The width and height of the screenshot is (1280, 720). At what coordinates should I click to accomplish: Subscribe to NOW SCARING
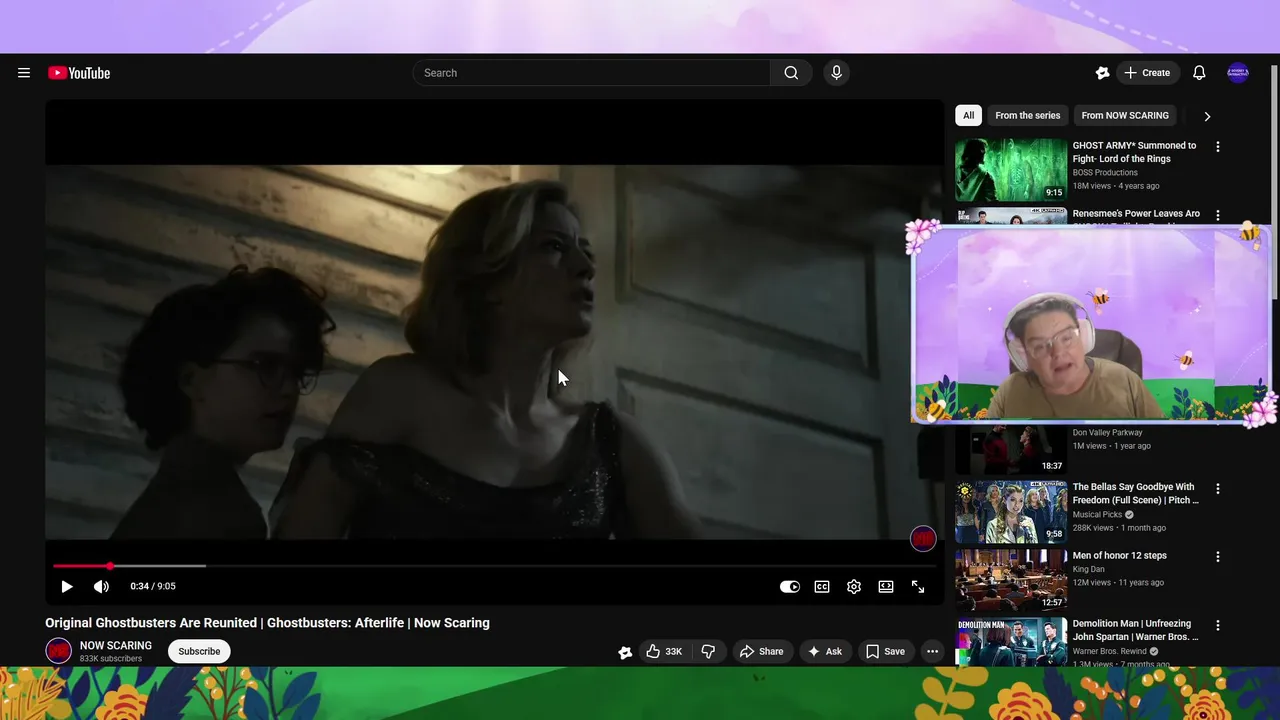click(x=199, y=651)
